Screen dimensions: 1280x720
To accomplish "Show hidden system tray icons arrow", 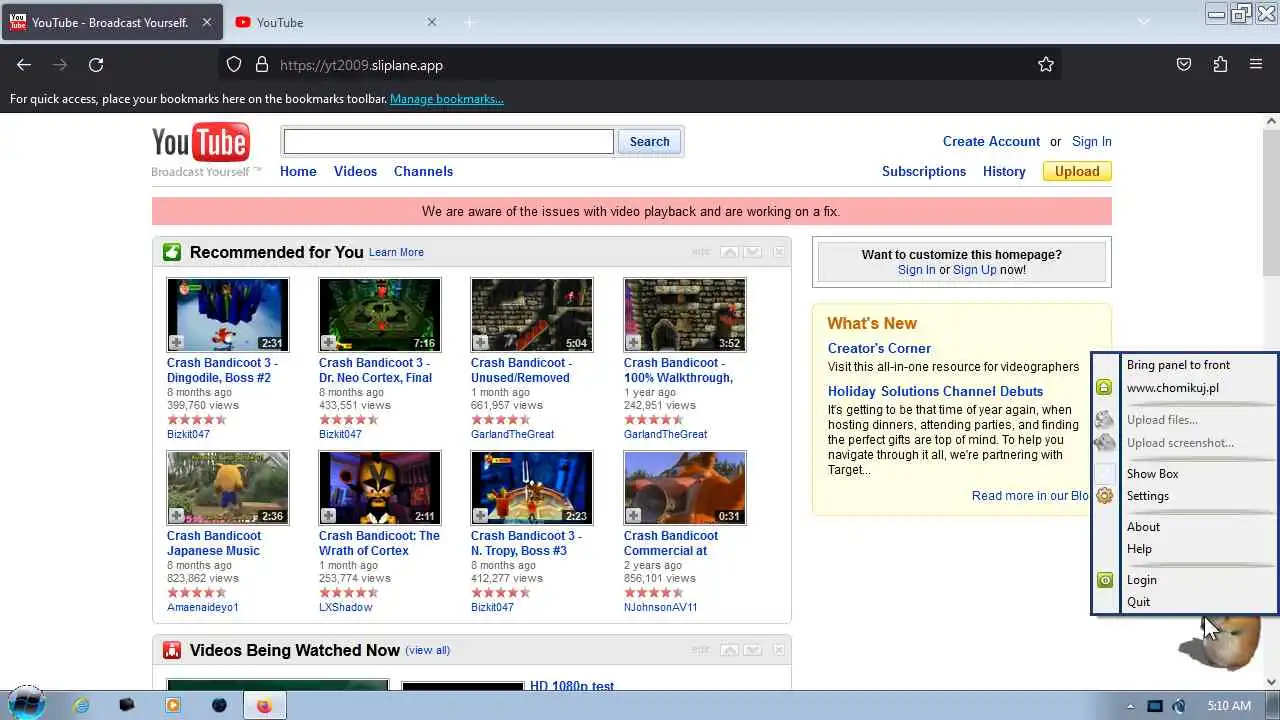I will [1131, 706].
